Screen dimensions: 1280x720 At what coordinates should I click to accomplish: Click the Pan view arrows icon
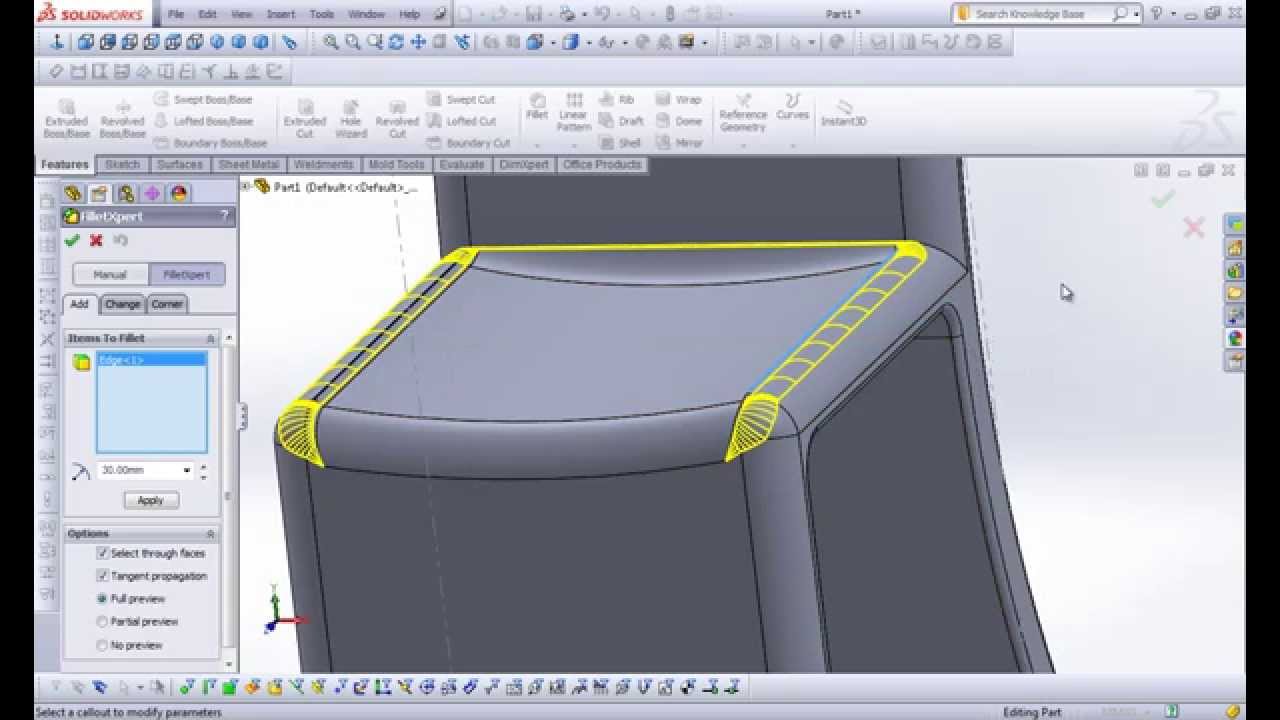tap(418, 42)
